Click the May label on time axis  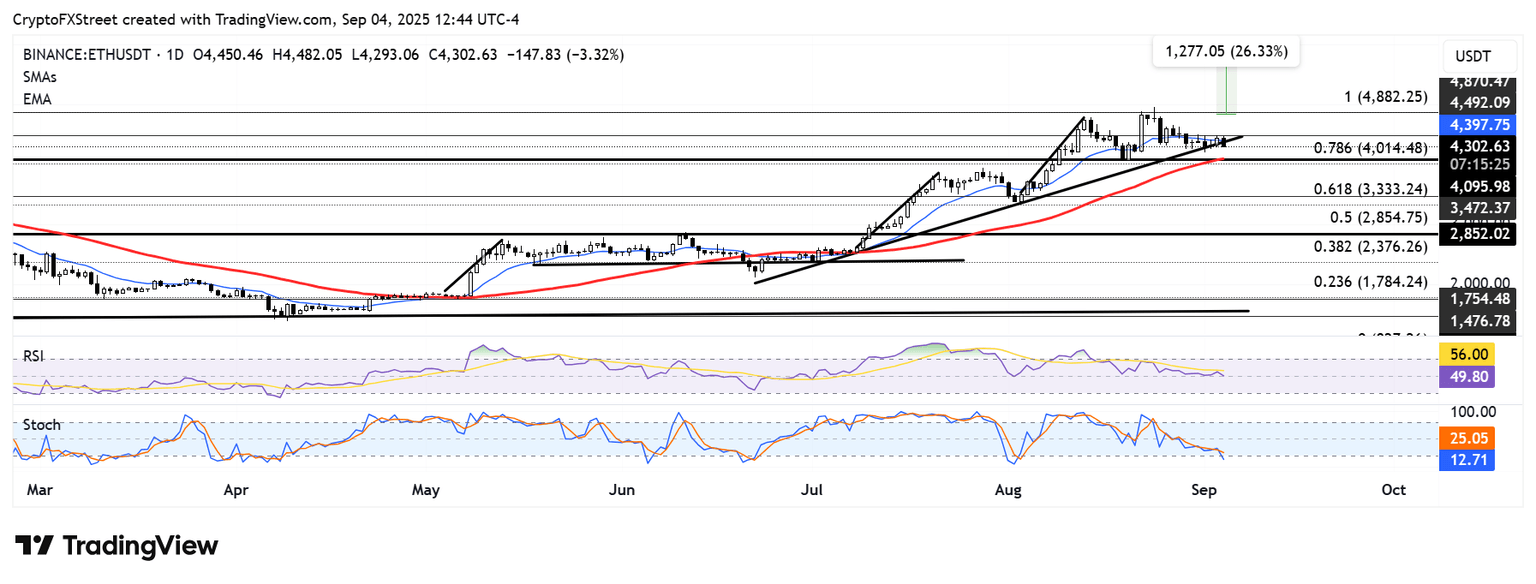pos(426,490)
